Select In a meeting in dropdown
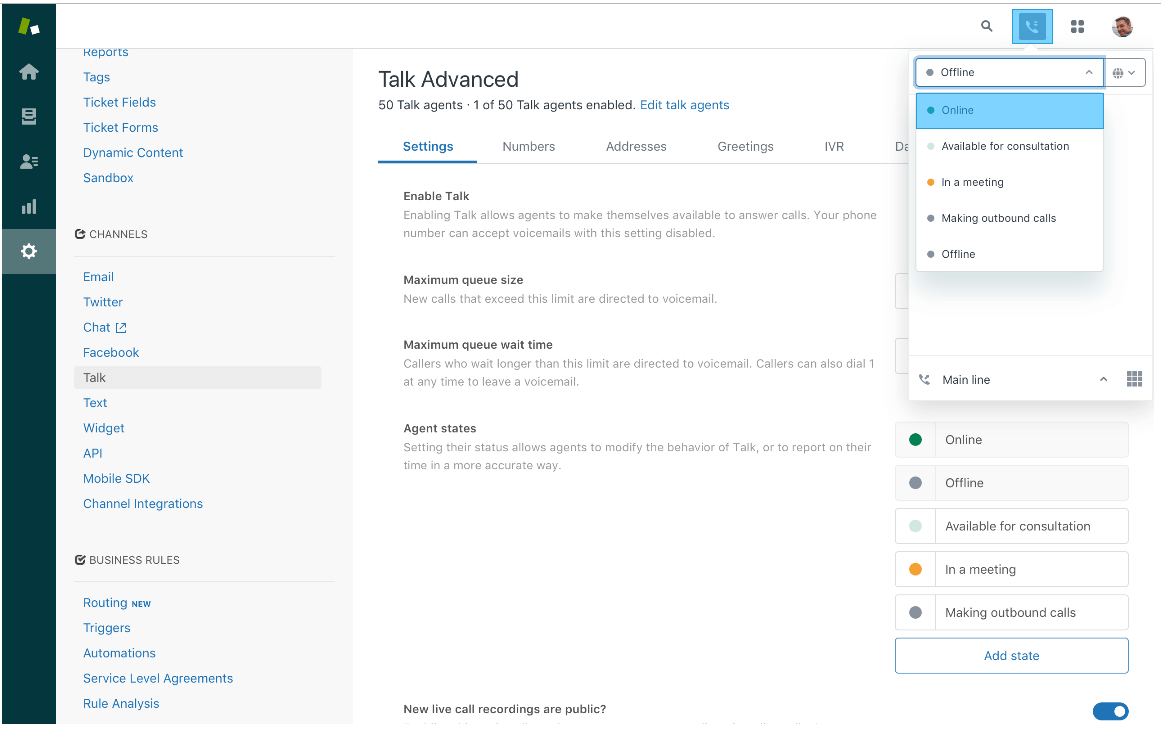 pos(1009,182)
